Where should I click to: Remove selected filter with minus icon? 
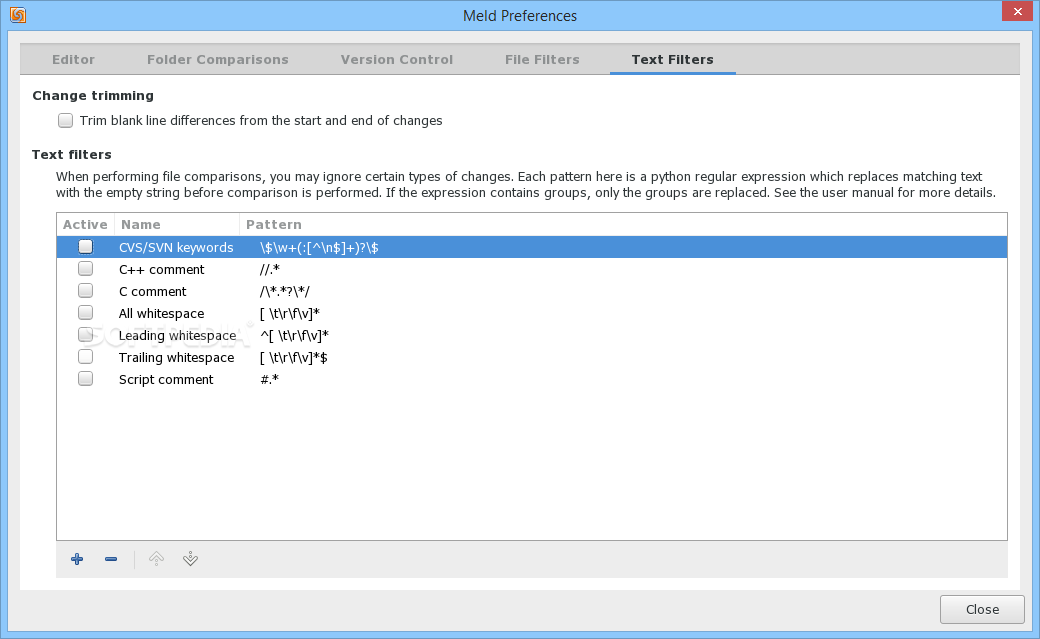pyautogui.click(x=111, y=559)
